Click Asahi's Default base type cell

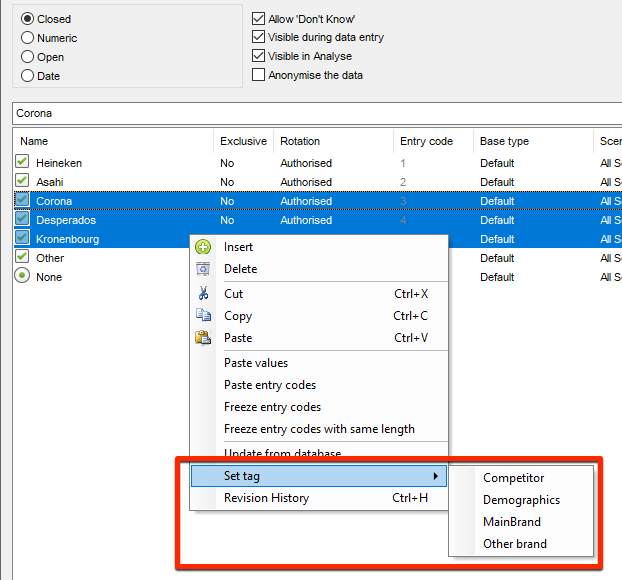497,182
